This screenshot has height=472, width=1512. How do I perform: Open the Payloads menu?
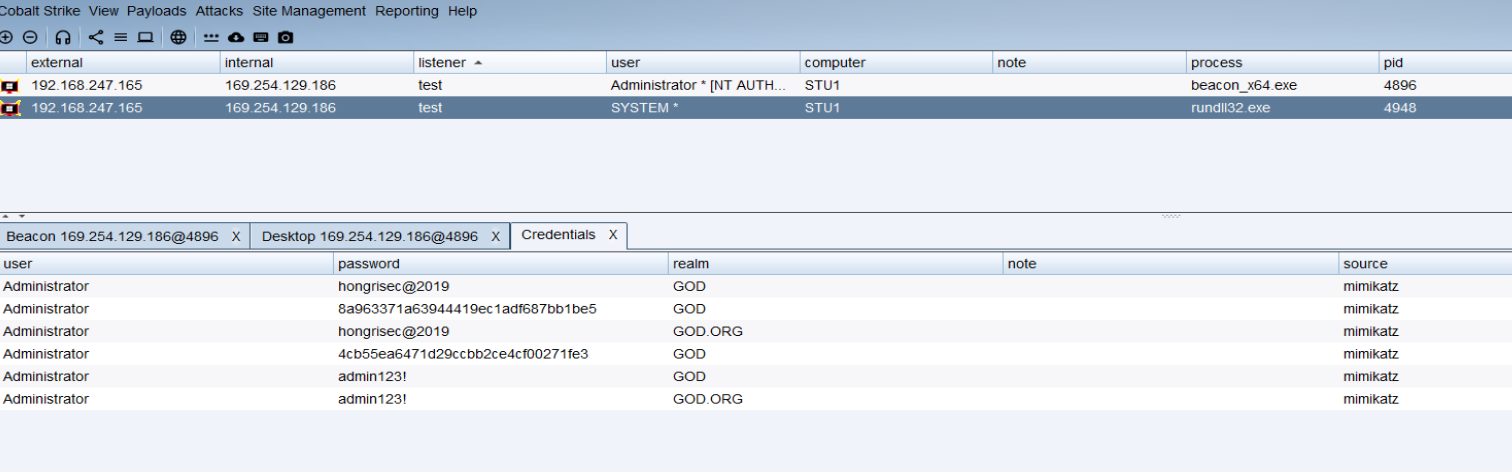pos(156,11)
